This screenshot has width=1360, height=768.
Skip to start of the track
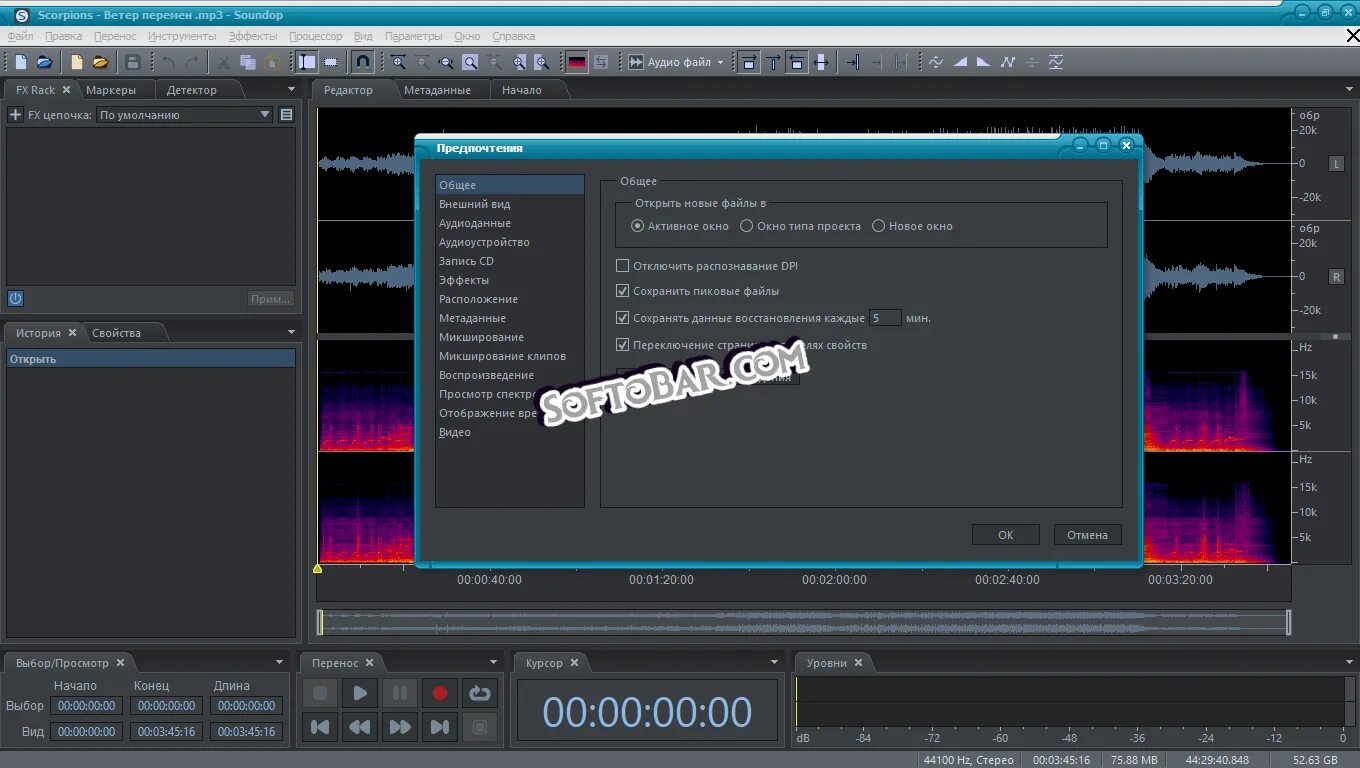pos(320,727)
